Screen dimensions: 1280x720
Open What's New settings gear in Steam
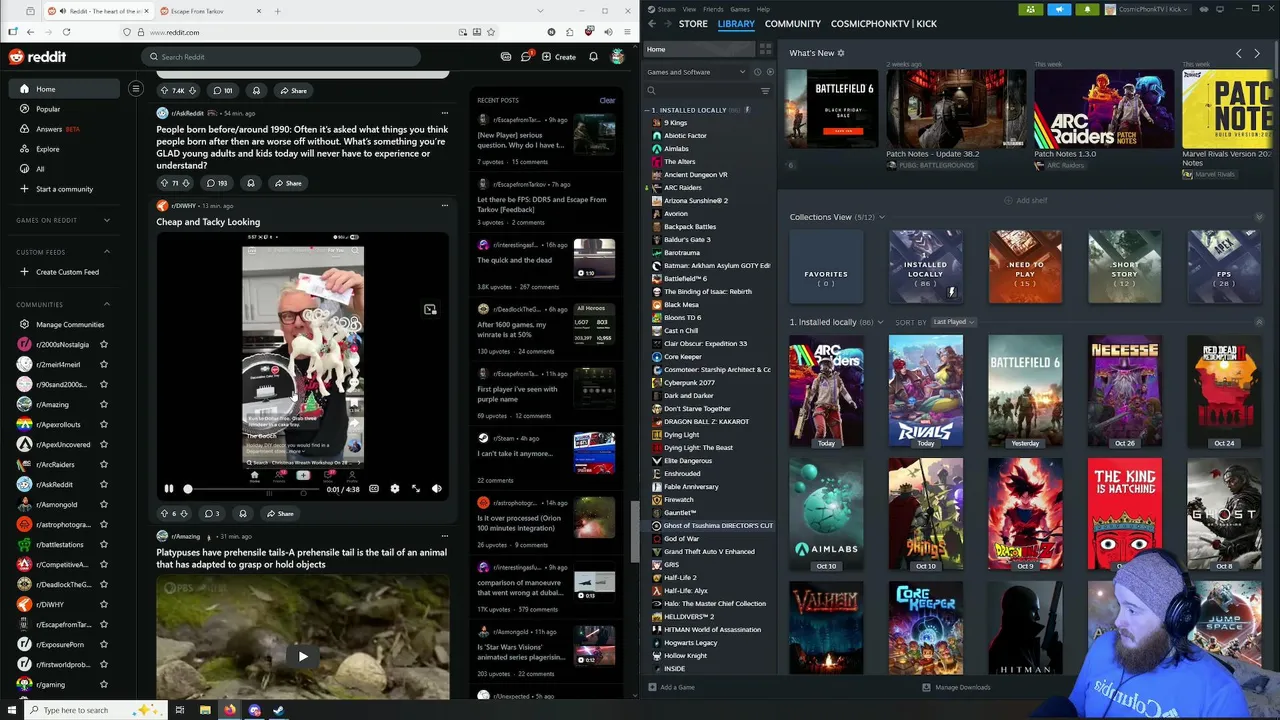840,53
